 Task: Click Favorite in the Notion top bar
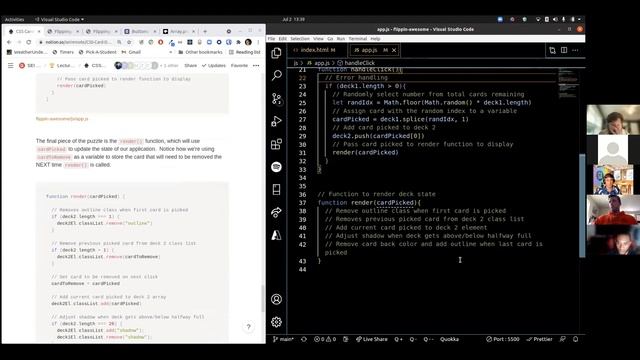[x=239, y=65]
